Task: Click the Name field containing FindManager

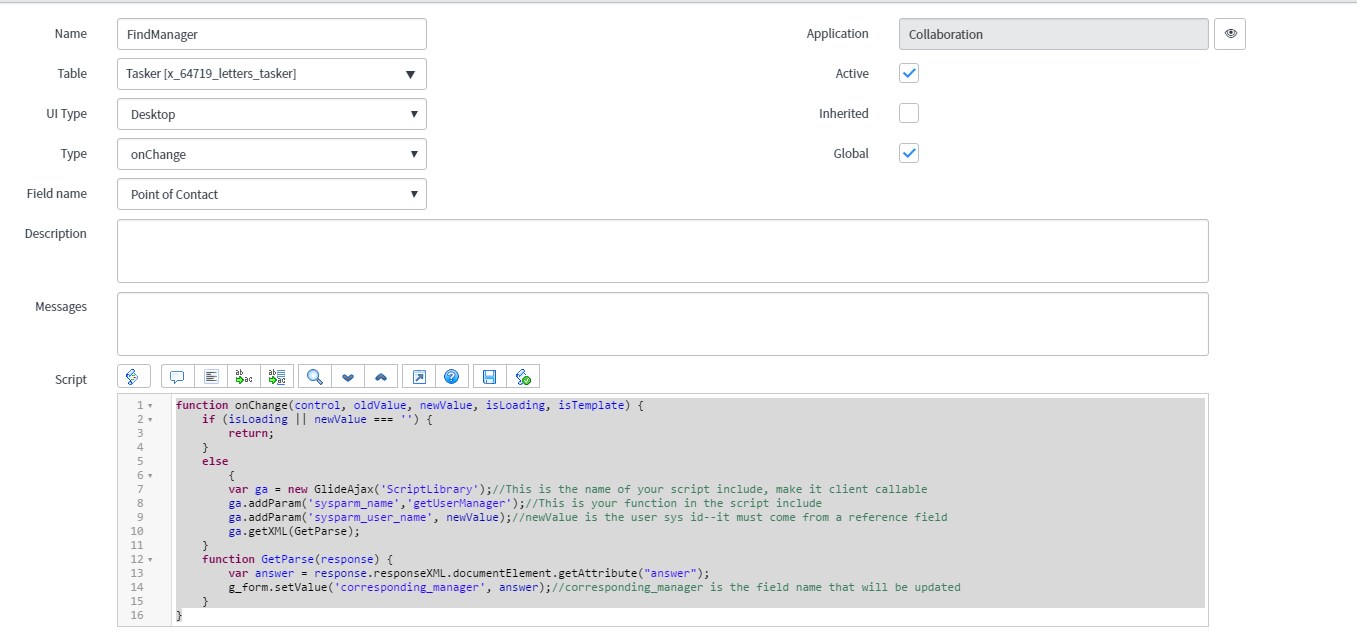Action: pyautogui.click(x=272, y=34)
